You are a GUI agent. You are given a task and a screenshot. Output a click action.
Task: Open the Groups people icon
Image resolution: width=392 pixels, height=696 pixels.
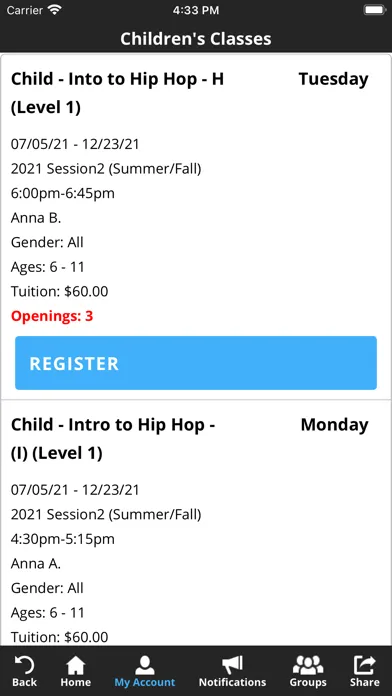(308, 664)
